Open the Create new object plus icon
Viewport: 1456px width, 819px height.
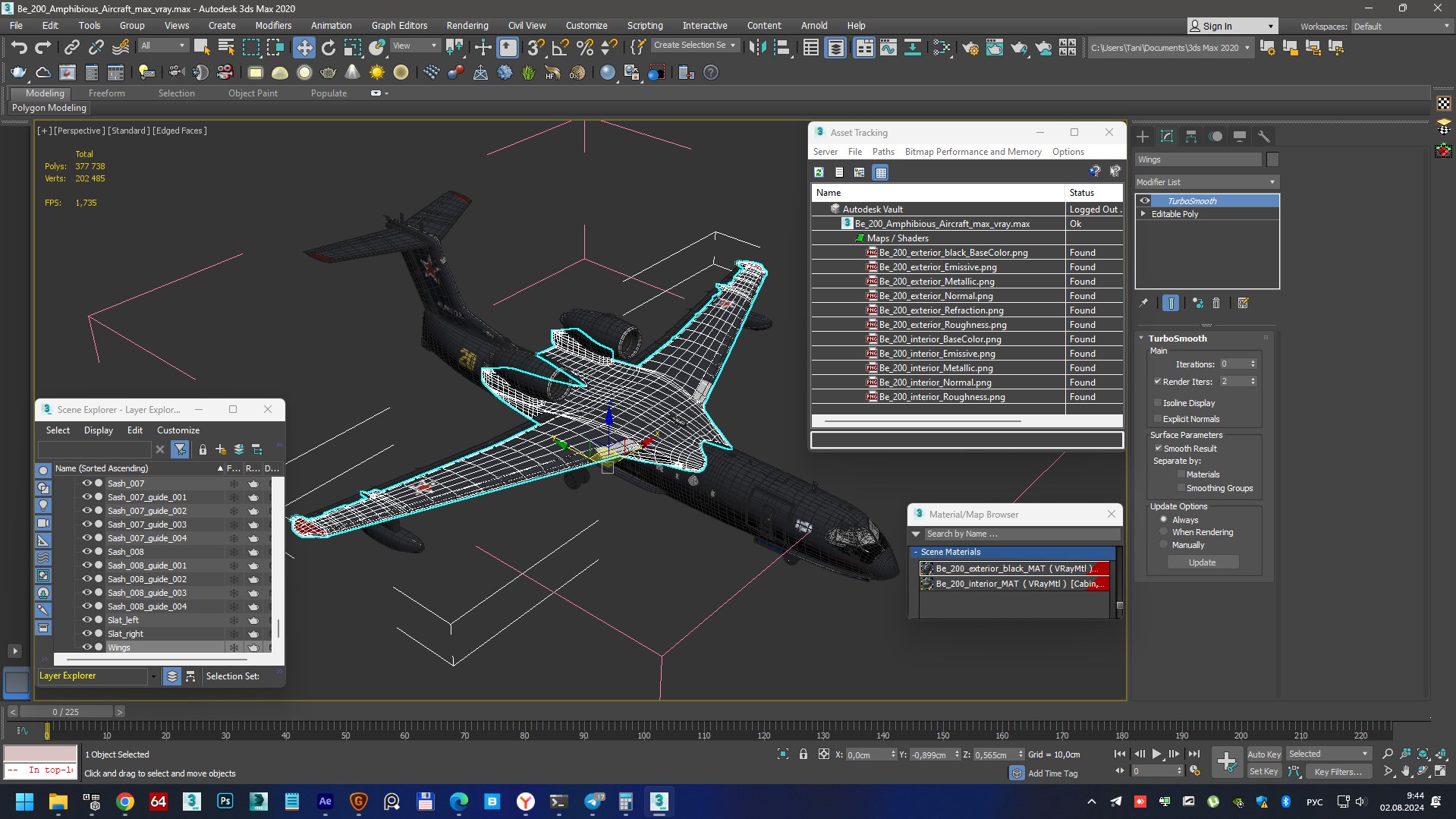[1226, 761]
